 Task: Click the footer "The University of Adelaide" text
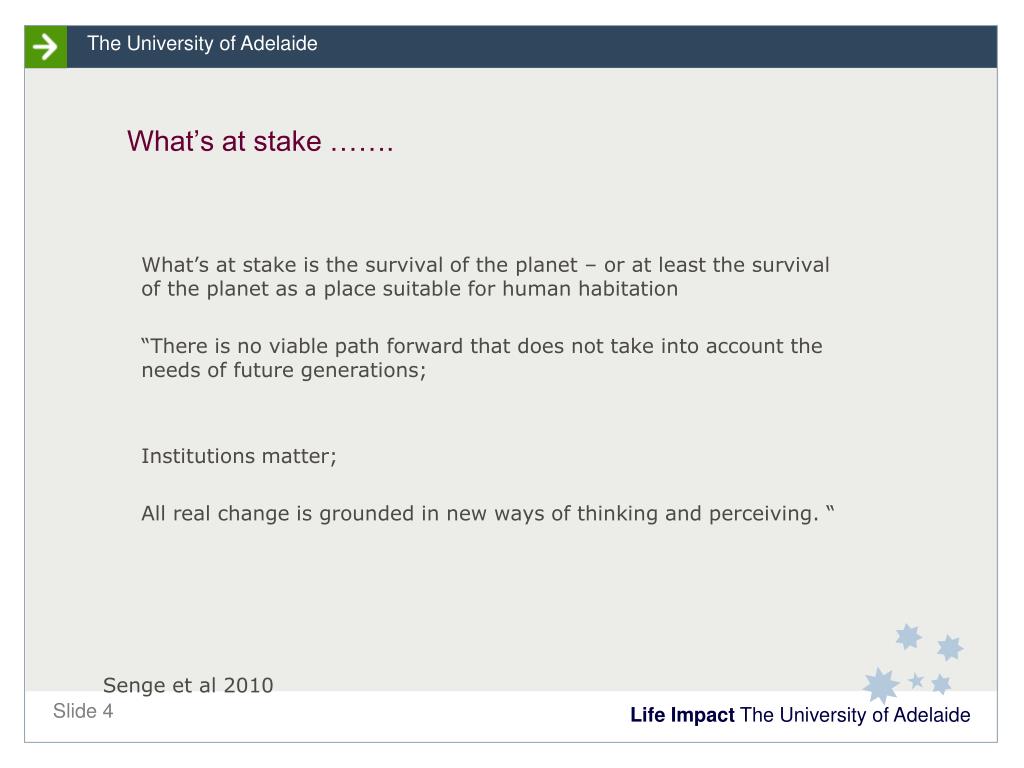[856, 715]
